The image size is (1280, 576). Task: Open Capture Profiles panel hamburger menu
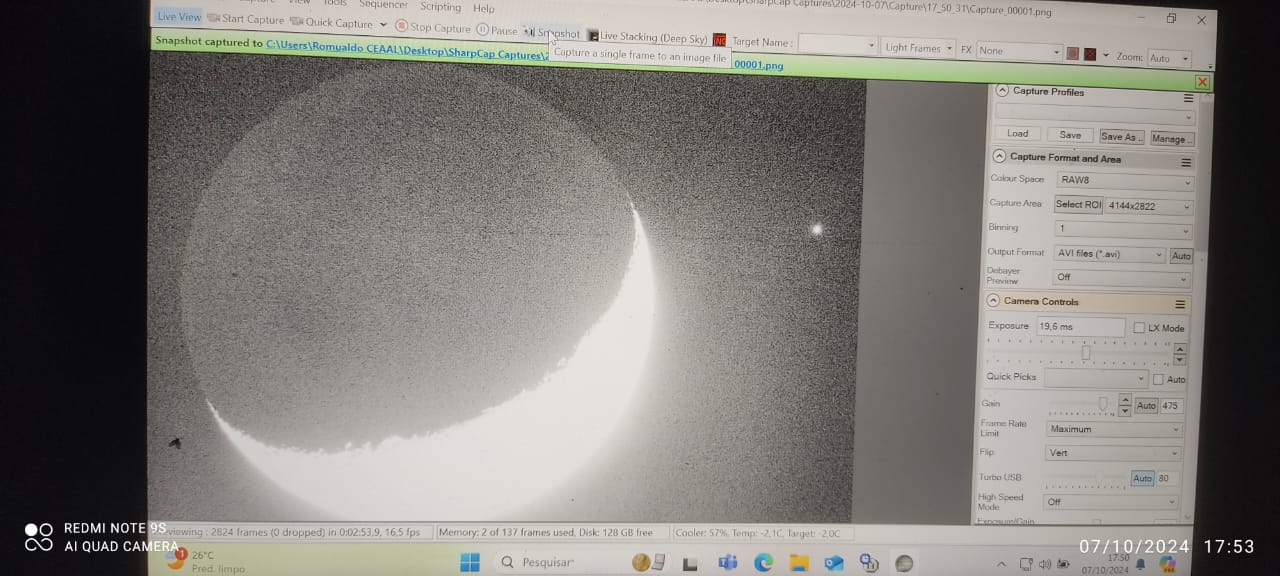click(1188, 98)
